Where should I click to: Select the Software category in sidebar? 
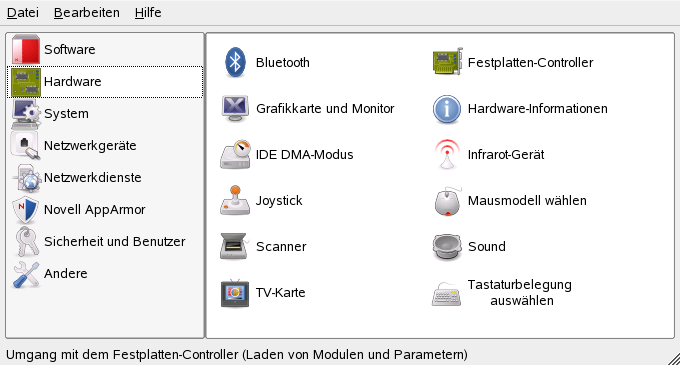point(105,49)
